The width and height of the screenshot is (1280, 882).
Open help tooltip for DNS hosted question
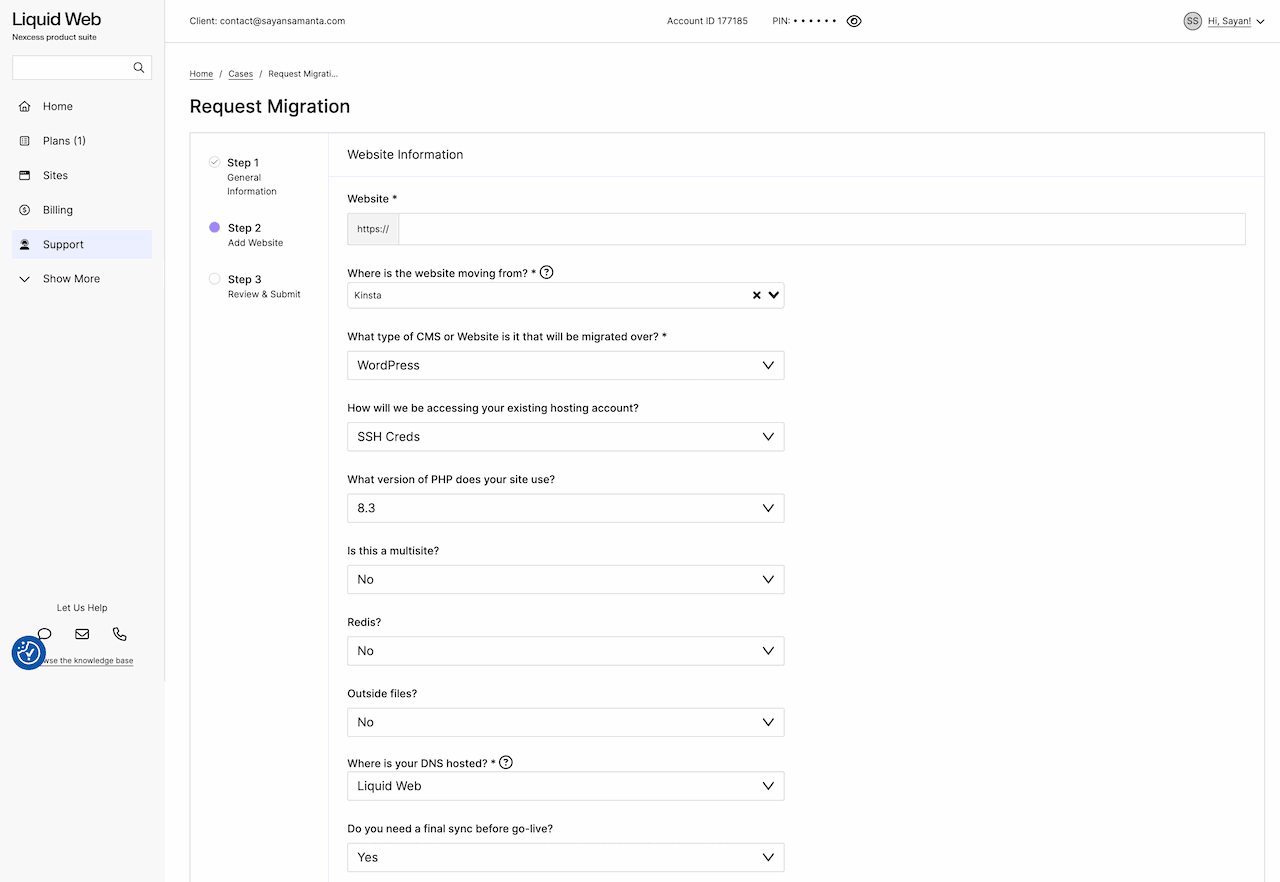click(506, 763)
